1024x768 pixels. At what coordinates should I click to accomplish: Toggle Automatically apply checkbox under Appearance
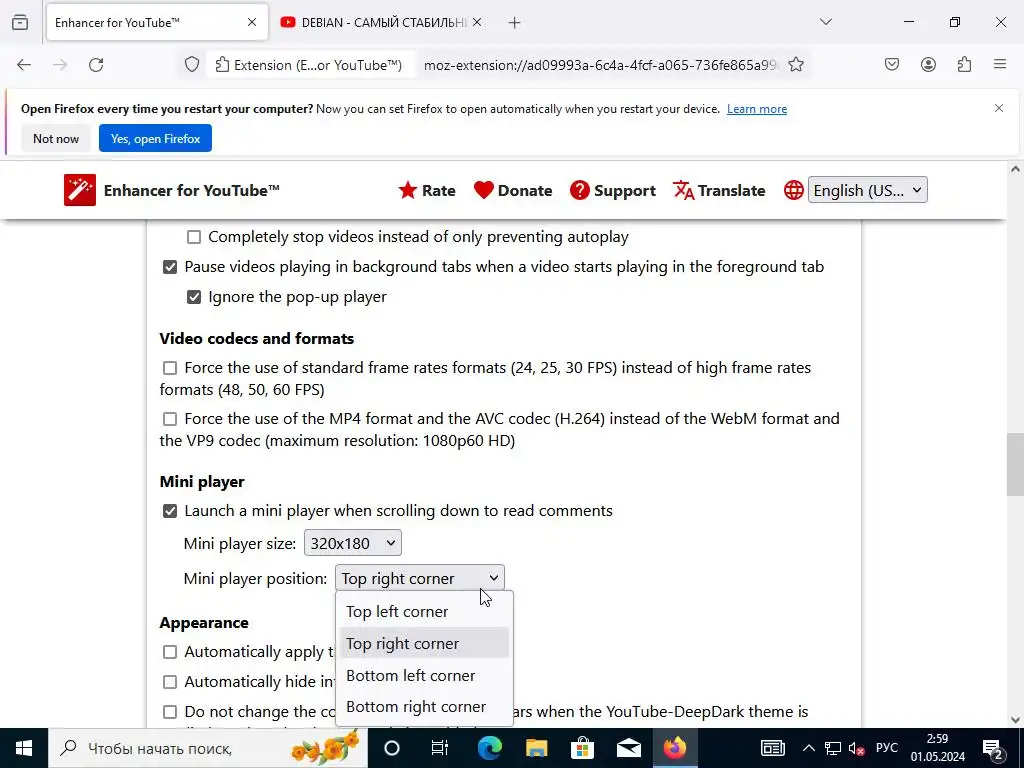[x=170, y=652]
